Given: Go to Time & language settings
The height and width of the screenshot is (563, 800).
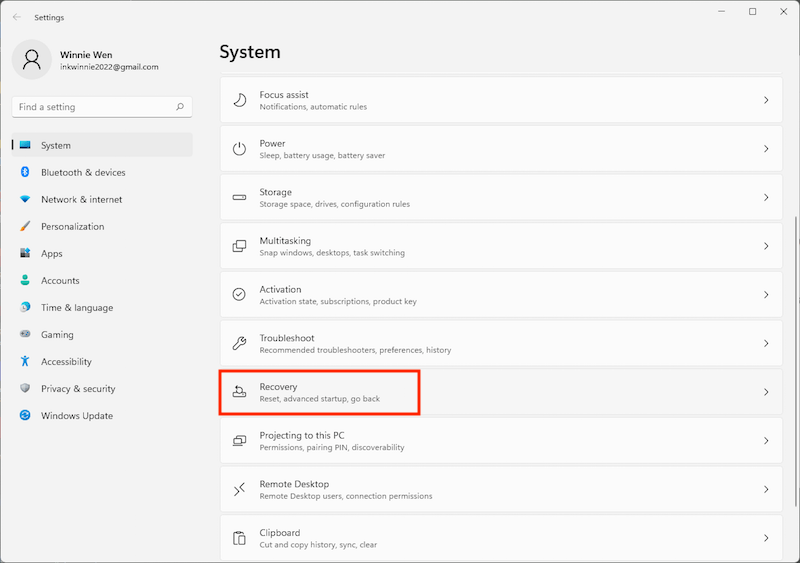Looking at the screenshot, I should (102, 307).
